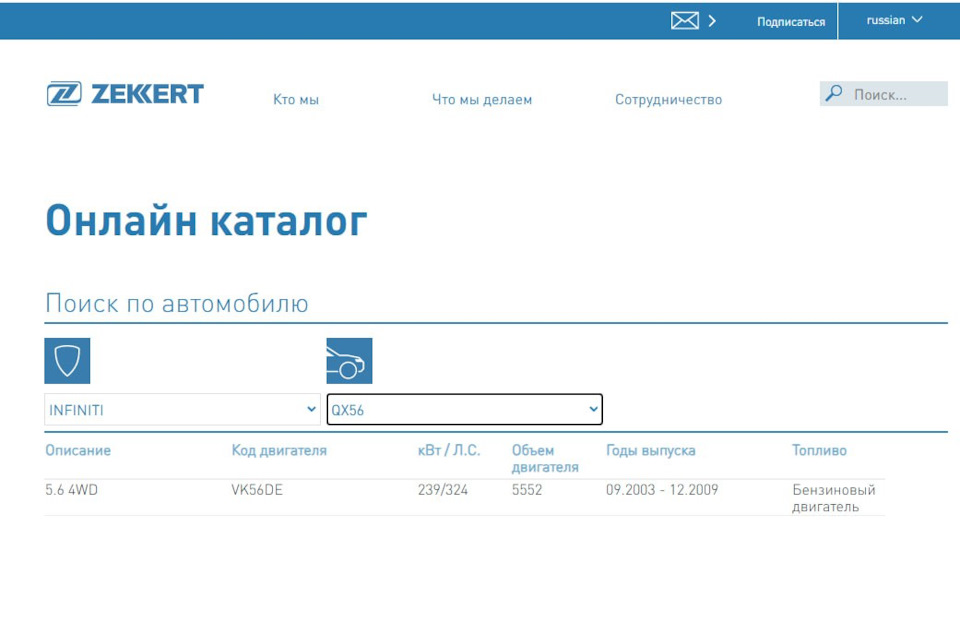Click the Поиск по автомобилю title

coord(177,303)
